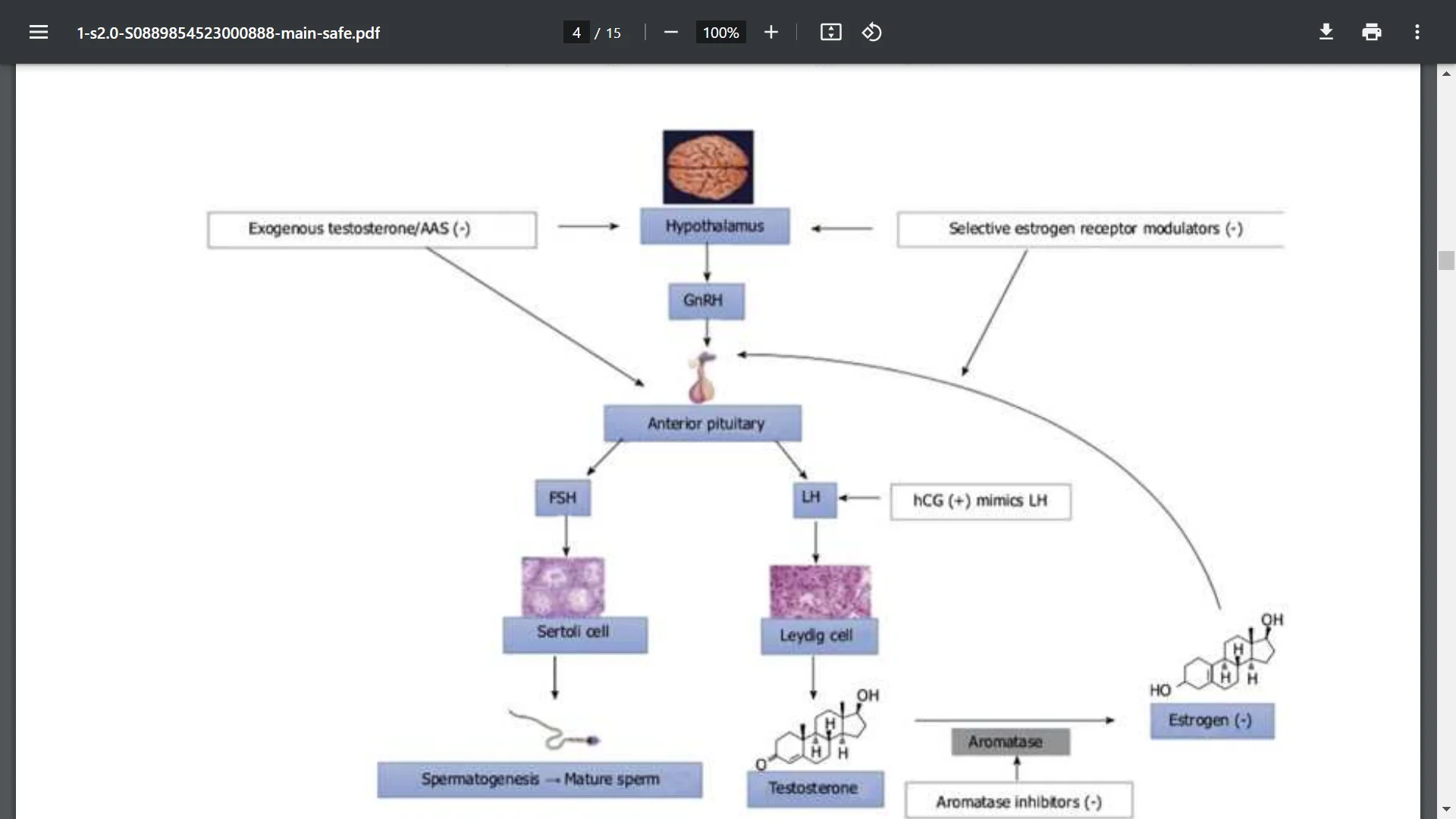This screenshot has height=819, width=1456.
Task: Click the zoom in plus button
Action: (771, 32)
